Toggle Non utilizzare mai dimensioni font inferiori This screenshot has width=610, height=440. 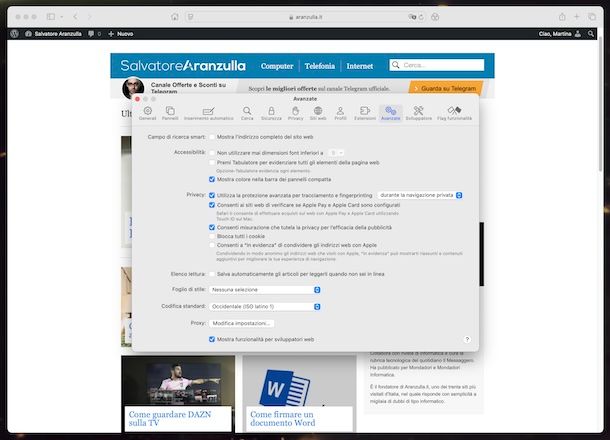click(x=212, y=153)
